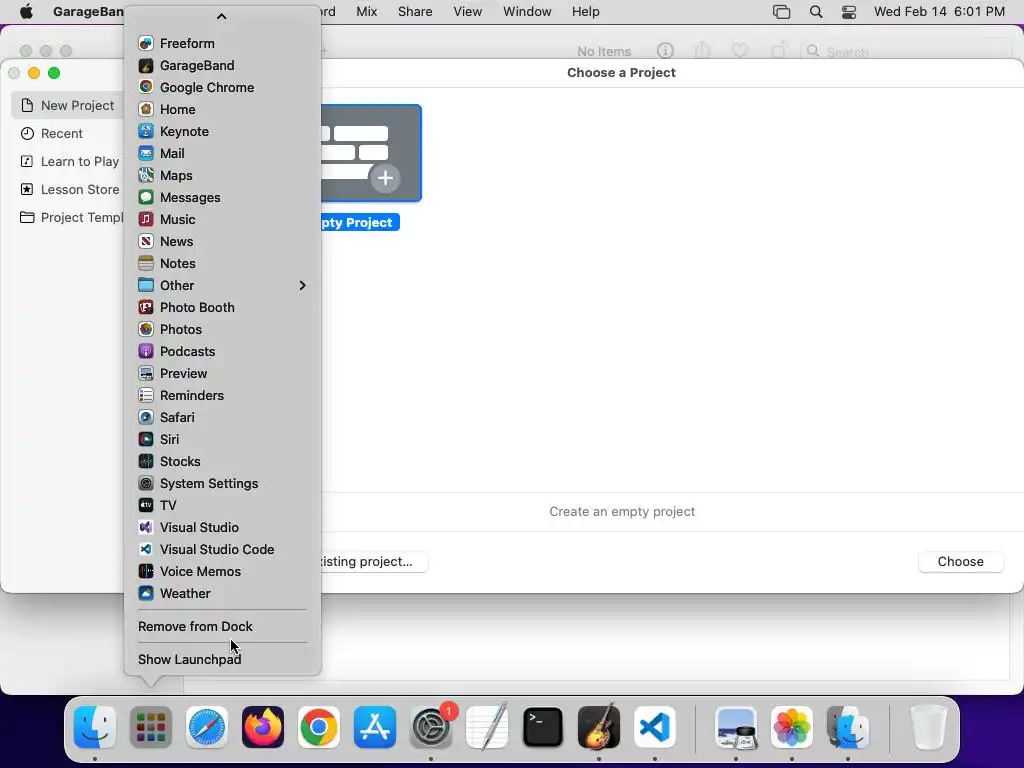
Task: Open Freeform from the Launchpad menu
Action: click(x=222, y=43)
